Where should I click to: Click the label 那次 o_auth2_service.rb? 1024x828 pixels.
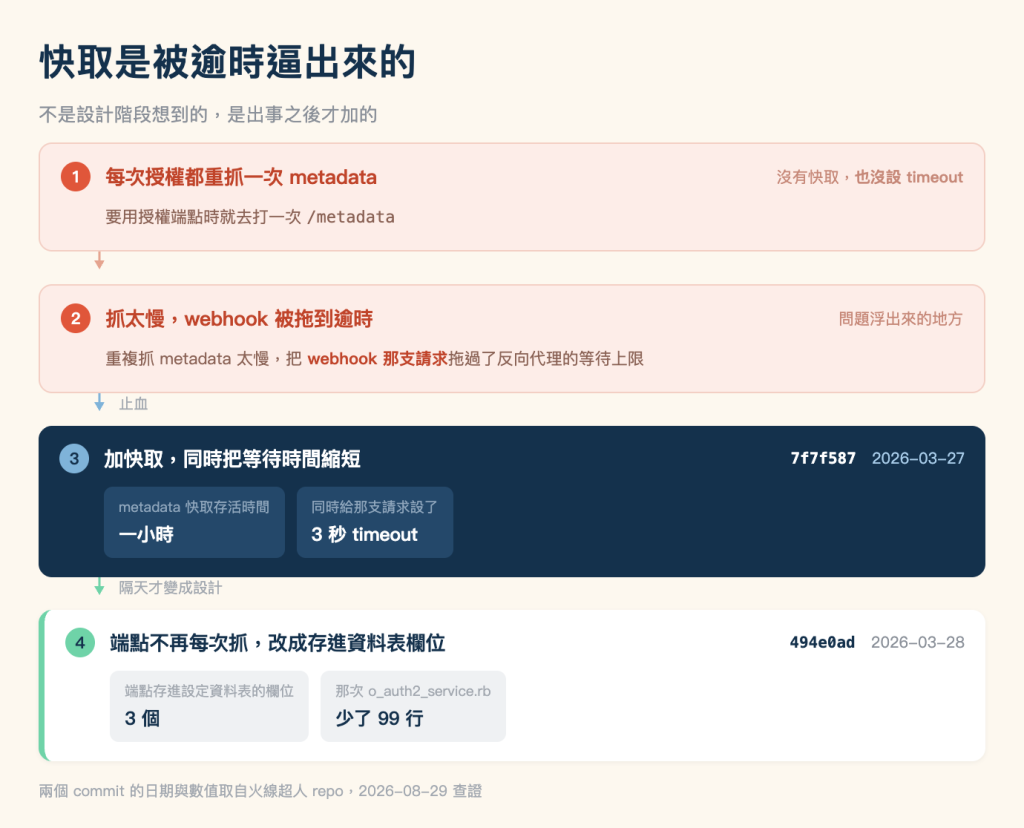click(413, 691)
